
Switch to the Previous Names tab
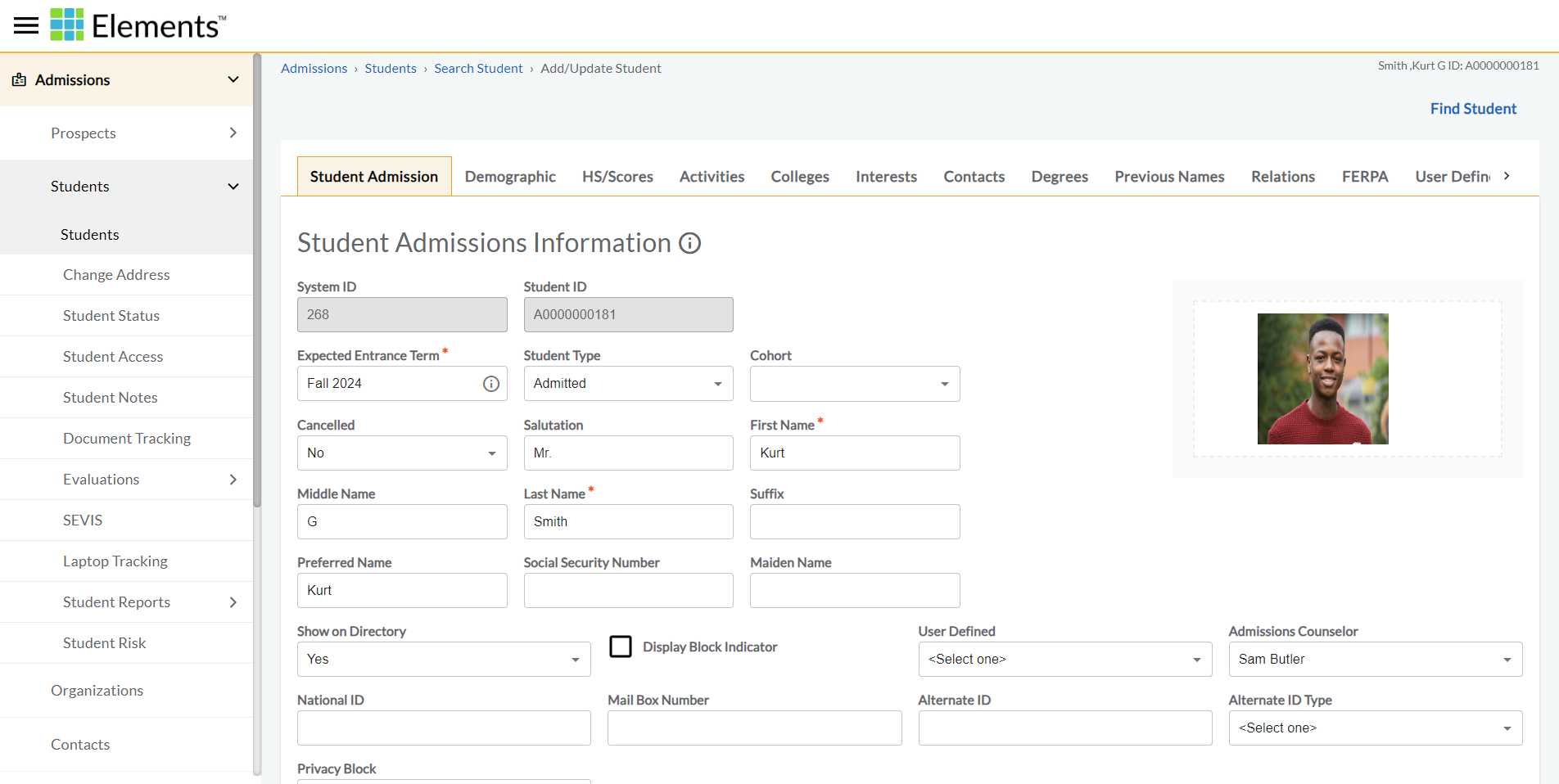coord(1169,177)
